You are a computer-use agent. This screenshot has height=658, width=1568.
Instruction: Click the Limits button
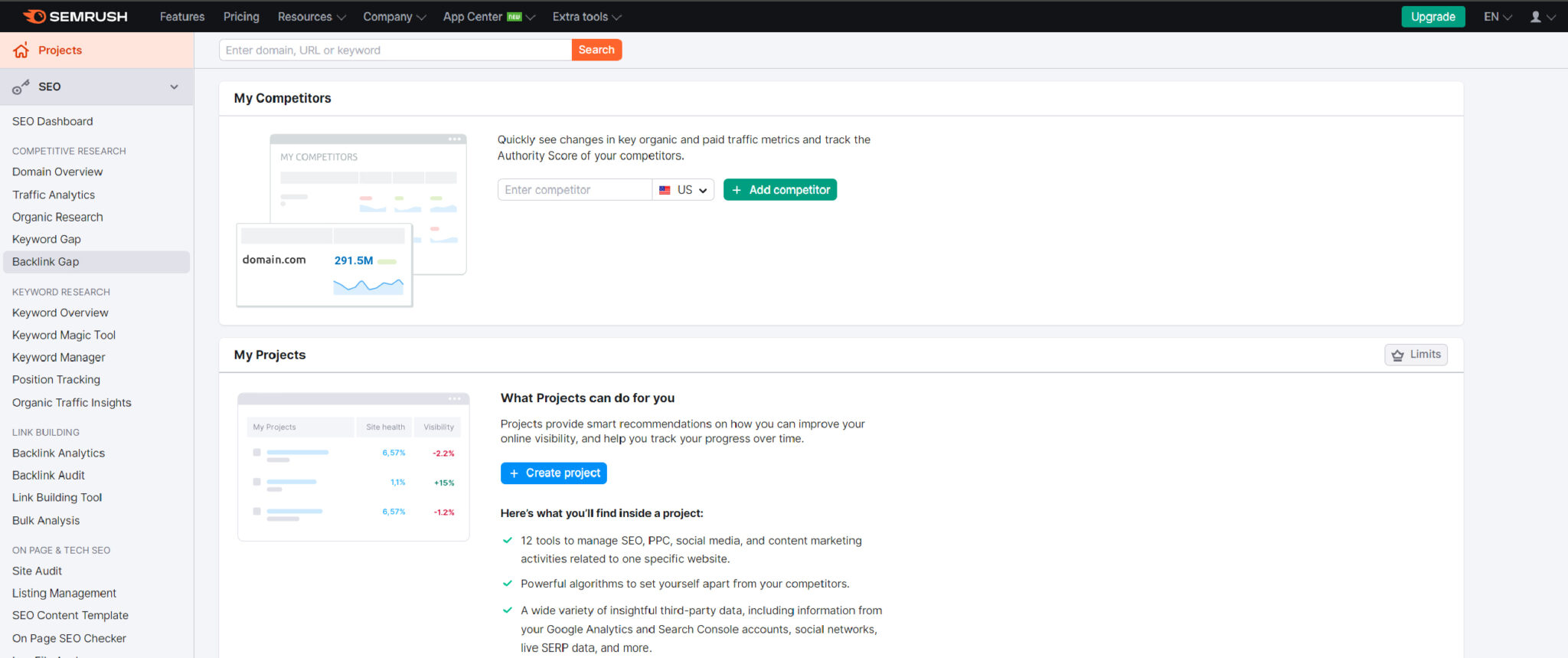click(x=1416, y=355)
